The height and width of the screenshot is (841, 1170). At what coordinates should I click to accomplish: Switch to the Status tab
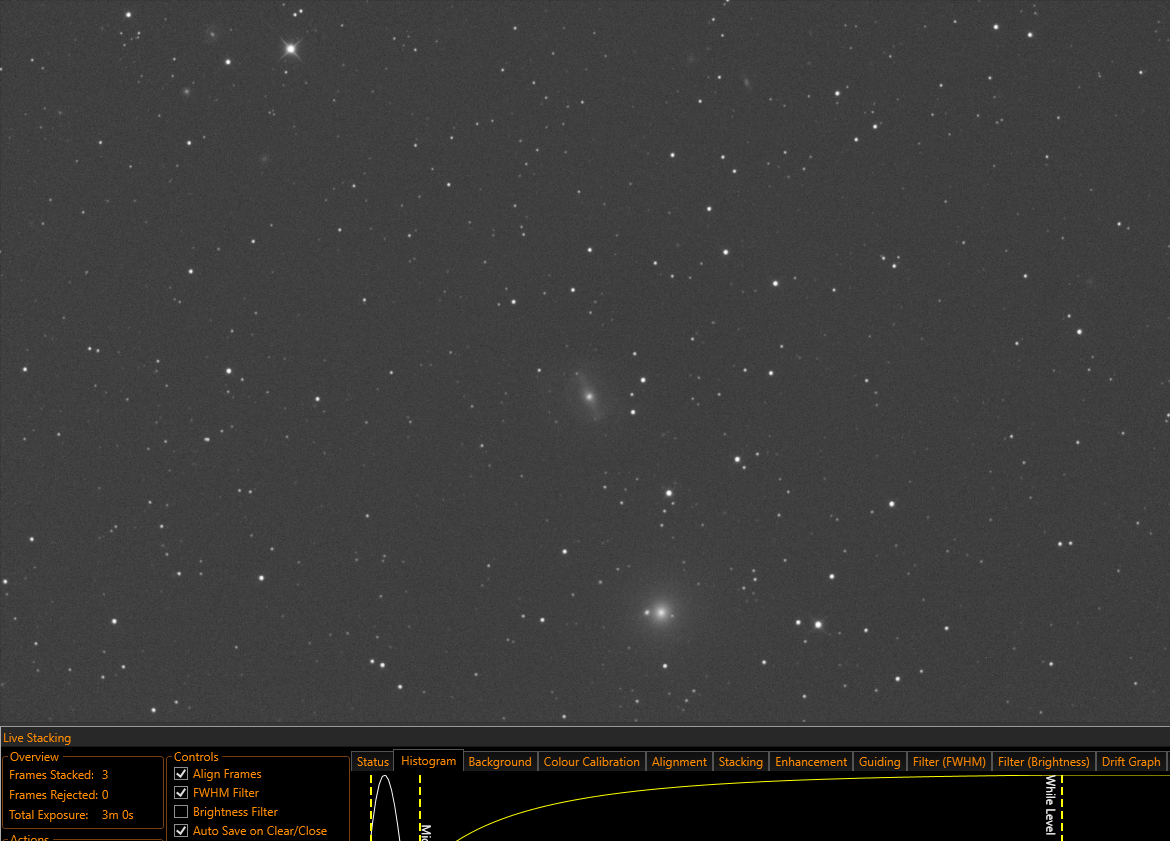tap(372, 762)
